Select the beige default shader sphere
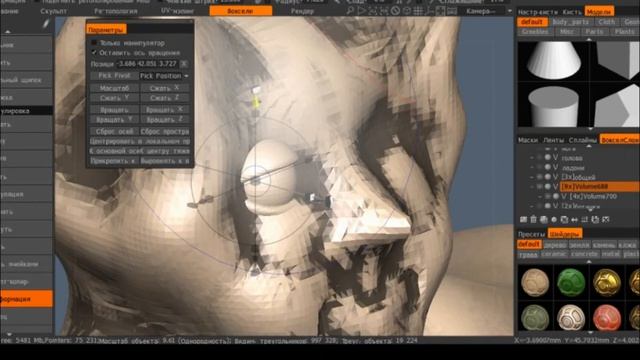 [x=535, y=282]
